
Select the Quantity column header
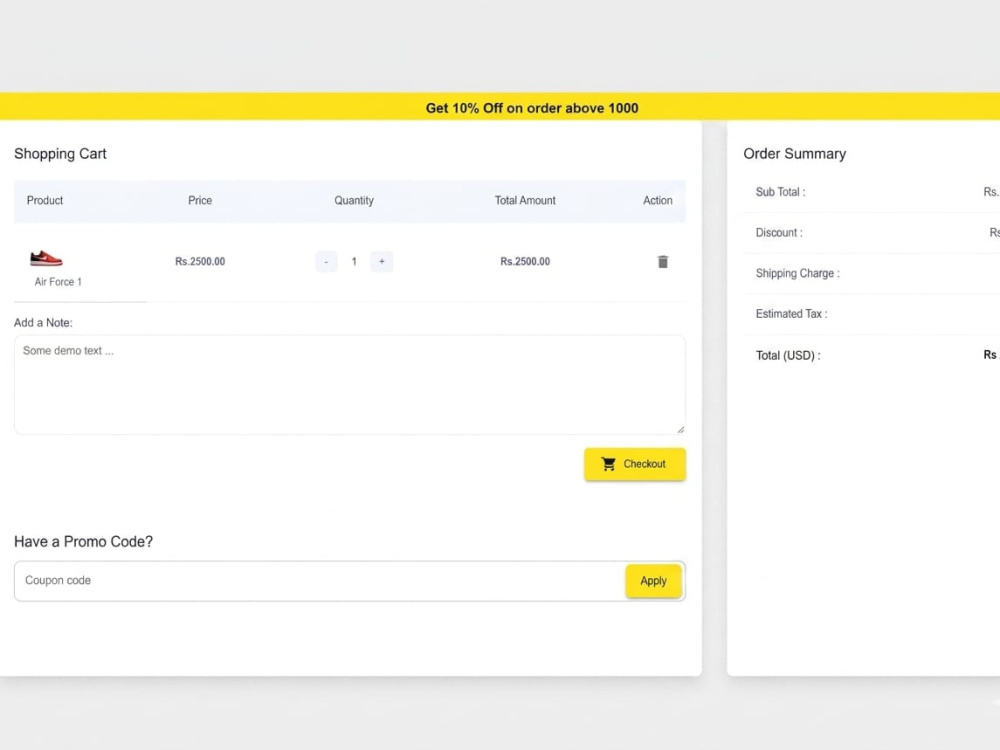pyautogui.click(x=354, y=200)
